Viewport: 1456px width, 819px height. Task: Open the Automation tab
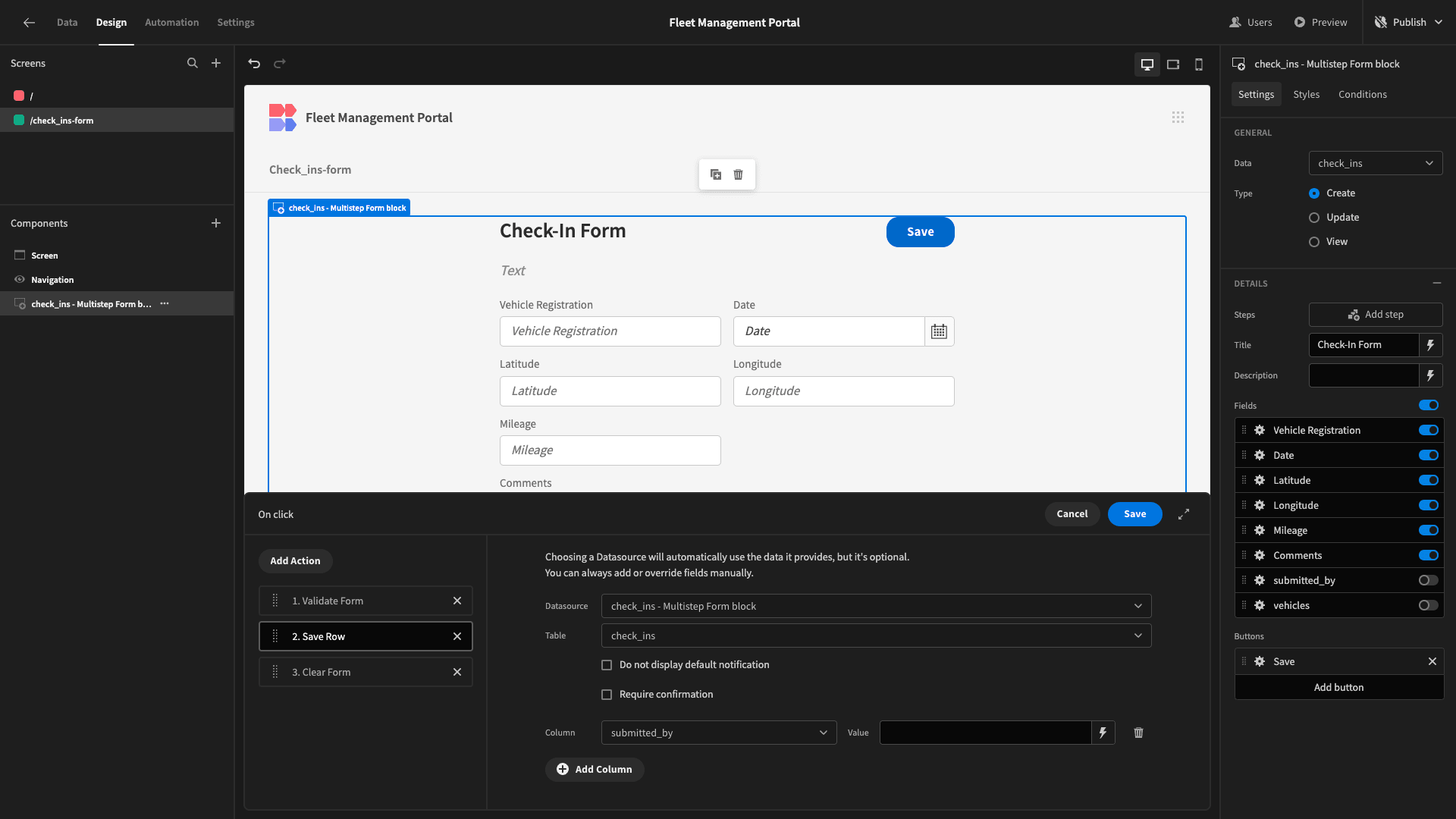pyautogui.click(x=172, y=23)
